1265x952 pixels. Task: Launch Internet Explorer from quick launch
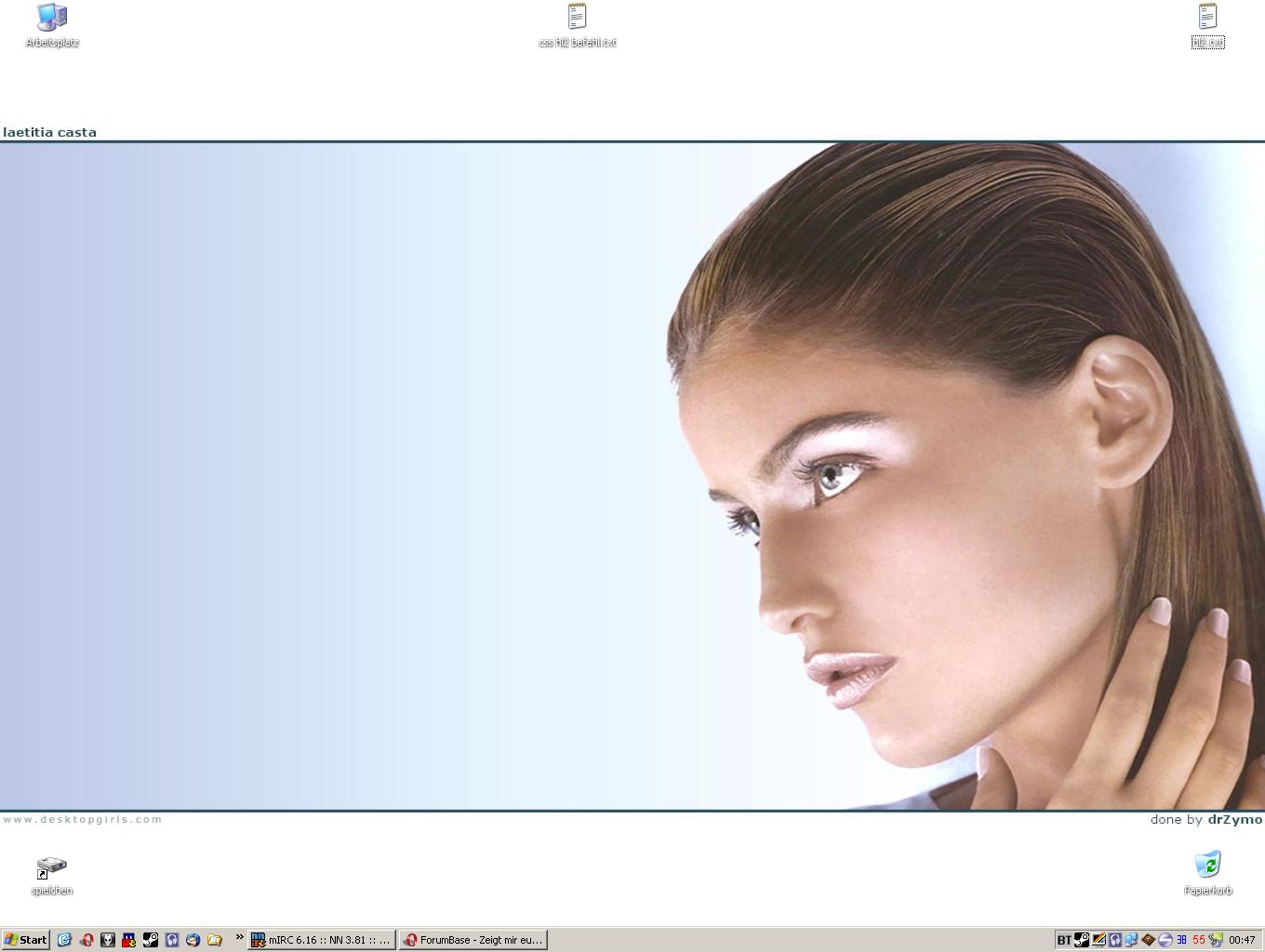click(64, 940)
